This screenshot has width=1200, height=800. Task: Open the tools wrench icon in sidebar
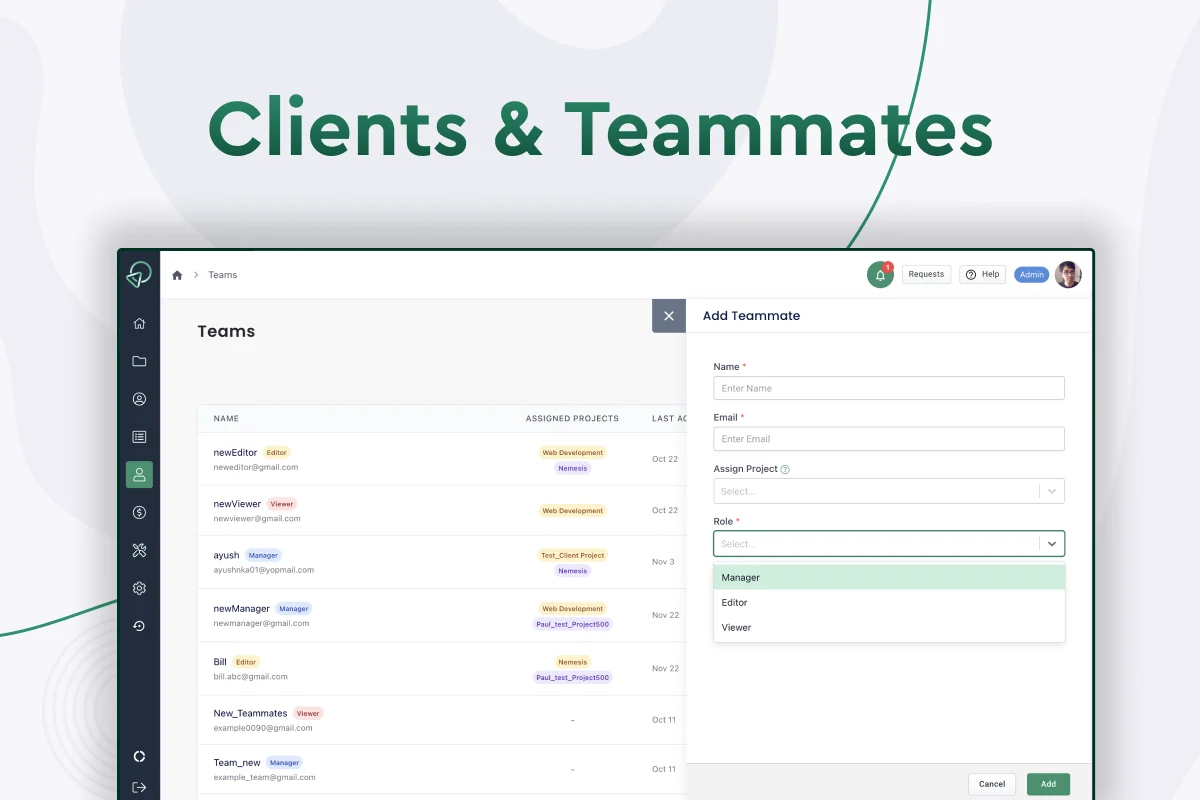pyautogui.click(x=139, y=550)
